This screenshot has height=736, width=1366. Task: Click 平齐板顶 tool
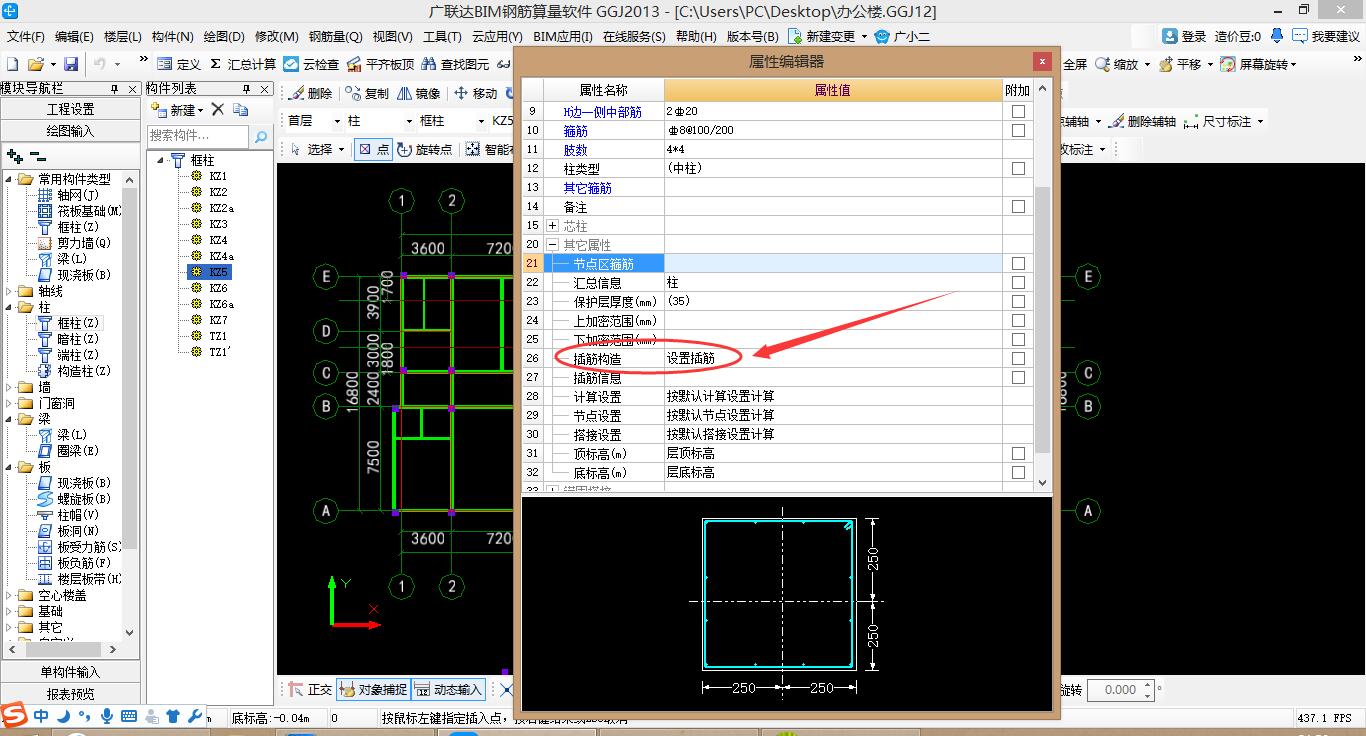pyautogui.click(x=380, y=64)
